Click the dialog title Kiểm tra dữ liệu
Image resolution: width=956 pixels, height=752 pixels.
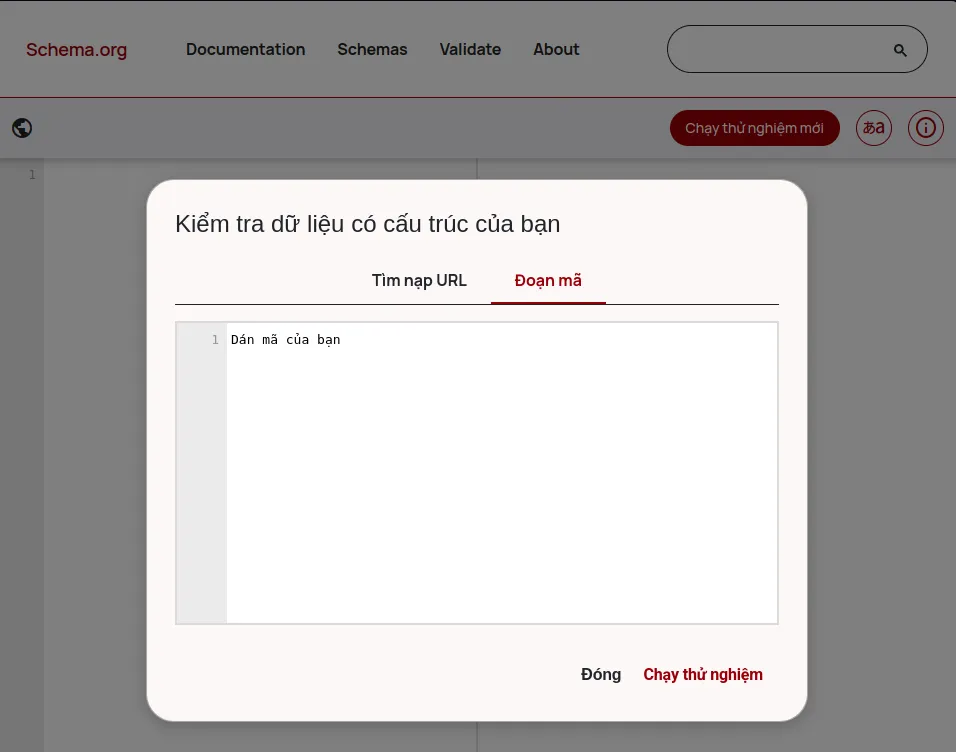pos(367,223)
